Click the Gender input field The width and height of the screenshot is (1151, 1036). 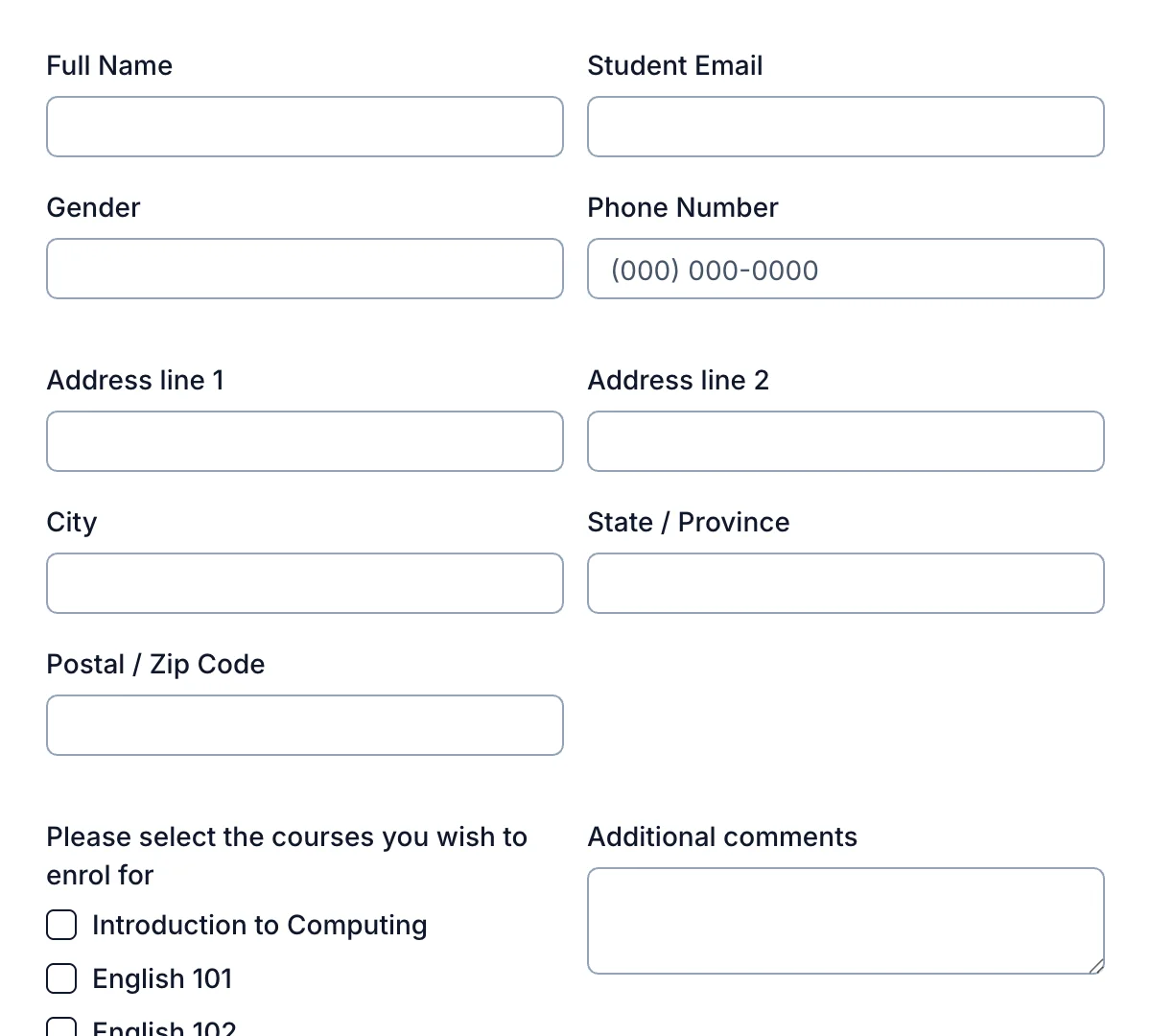304,269
